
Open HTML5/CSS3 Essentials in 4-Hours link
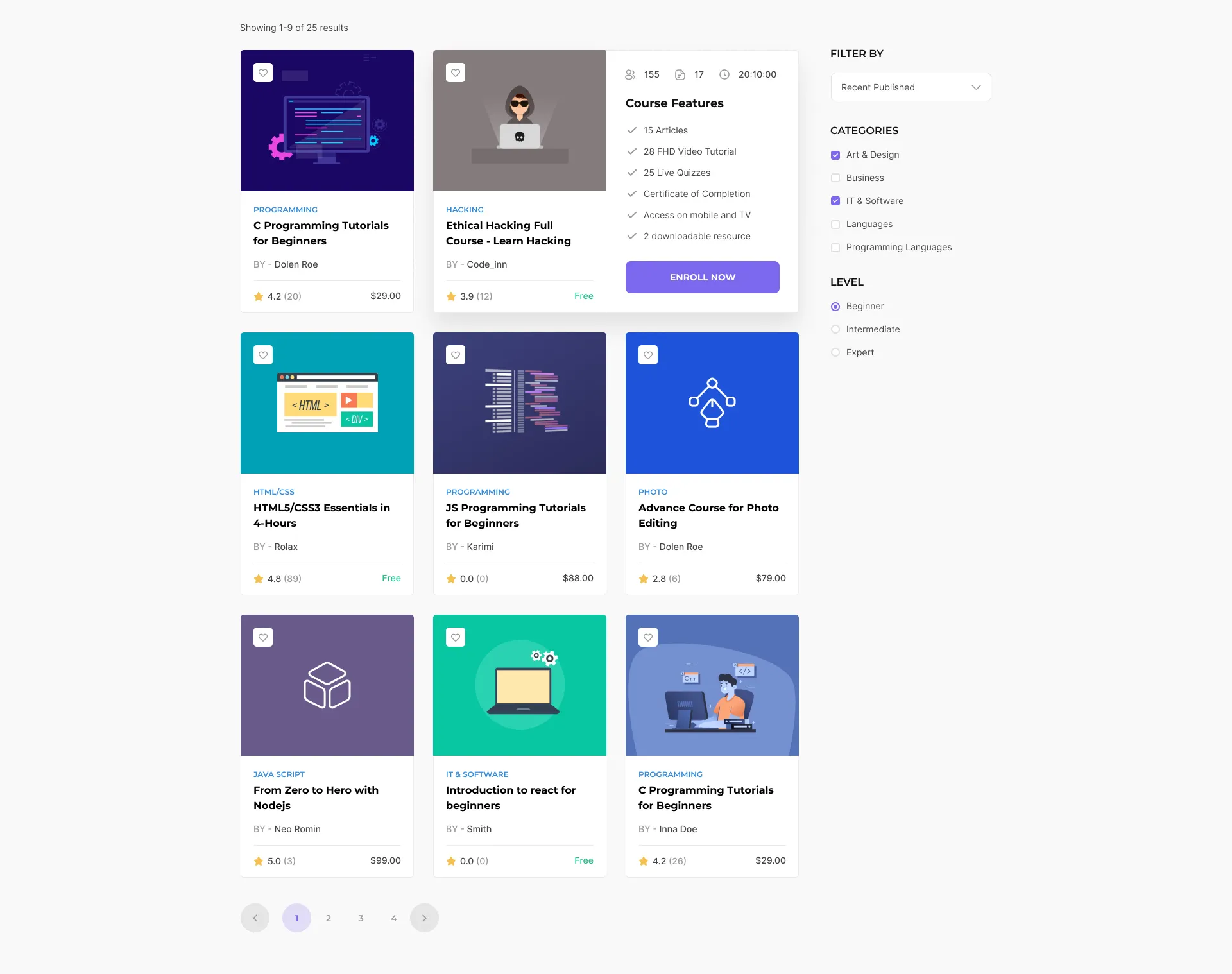[x=321, y=516]
